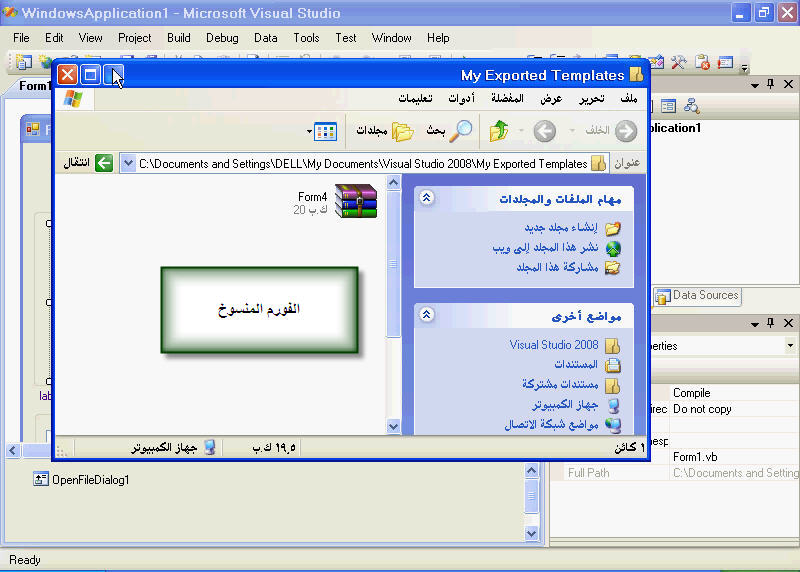800x572 pixels.
Task: Click the Search magnifier icon in Explorer toolbar
Action: pos(461,131)
